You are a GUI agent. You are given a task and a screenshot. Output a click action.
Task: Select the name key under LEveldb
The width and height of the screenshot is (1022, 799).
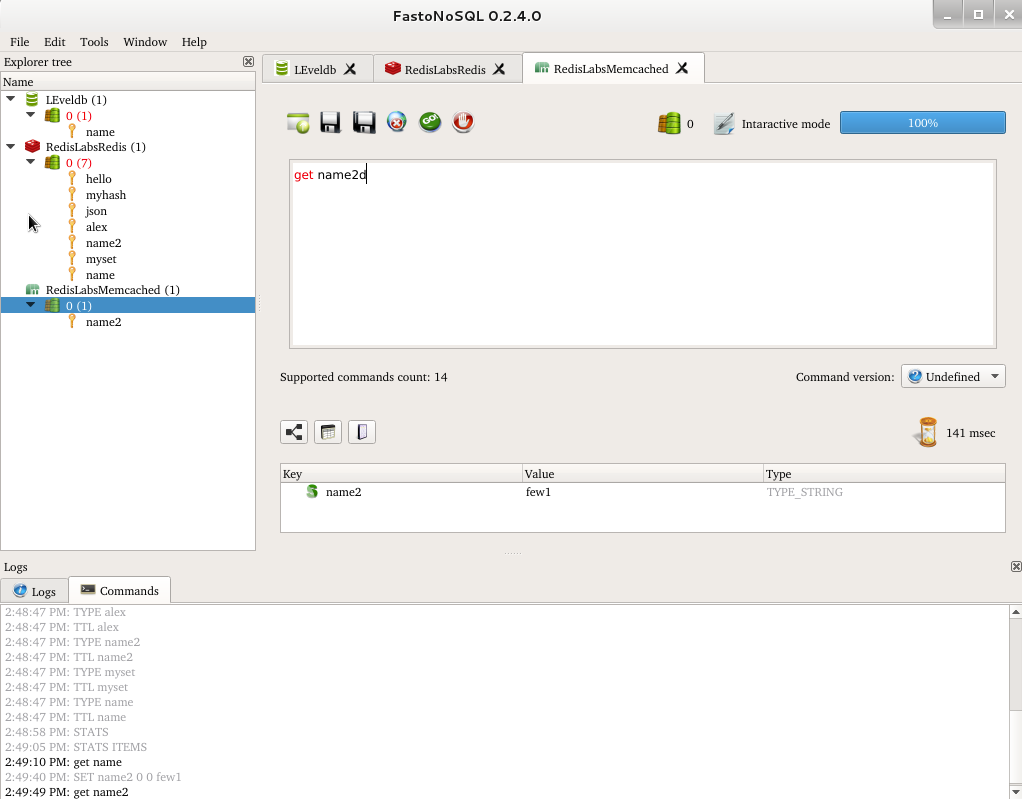click(100, 132)
